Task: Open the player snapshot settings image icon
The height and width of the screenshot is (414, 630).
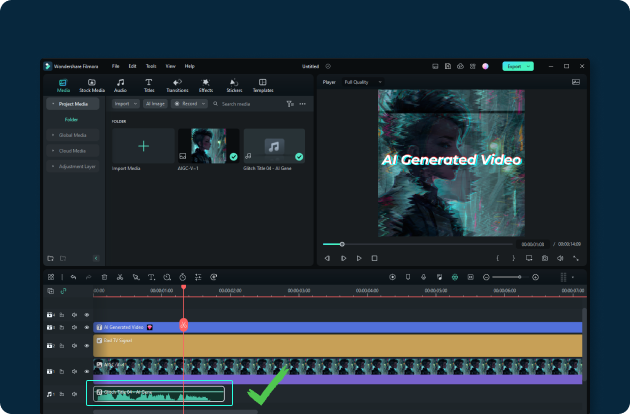Action: pos(576,82)
